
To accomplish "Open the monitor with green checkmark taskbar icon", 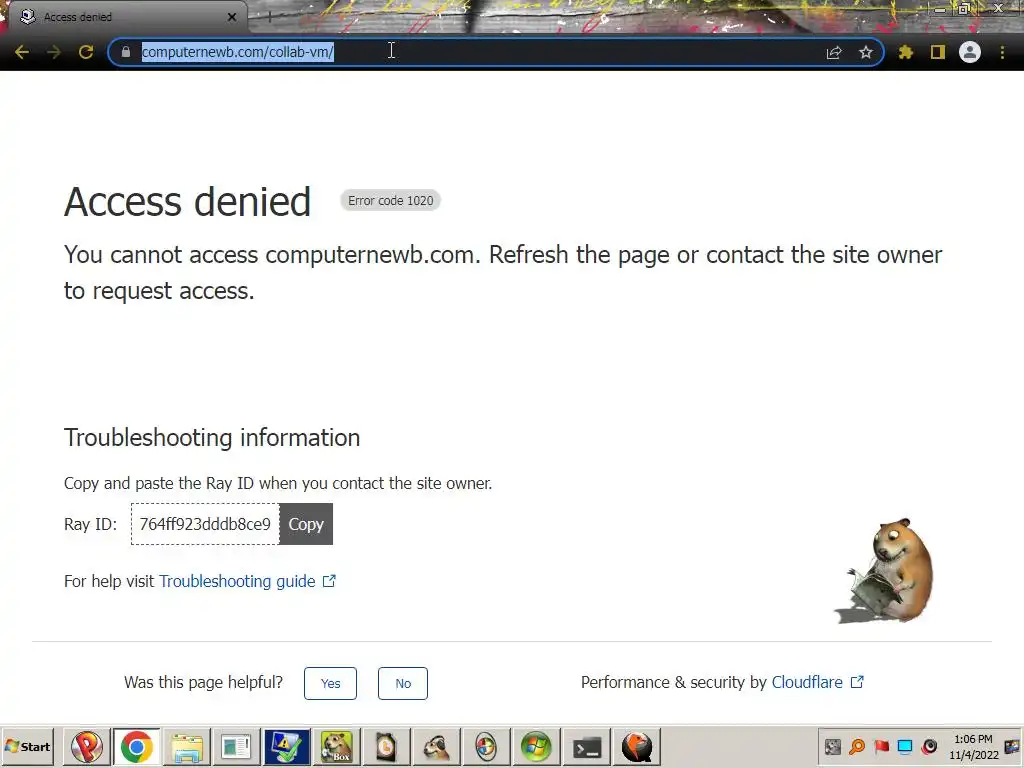I will (287, 746).
